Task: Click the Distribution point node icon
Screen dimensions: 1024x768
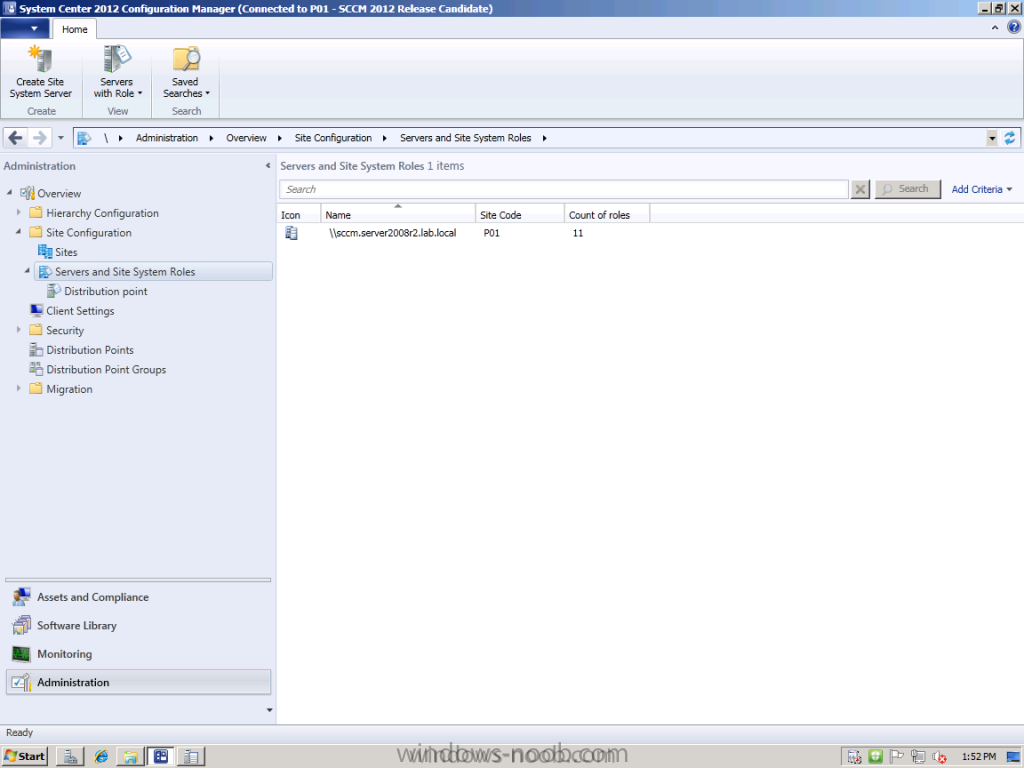Action: 54,291
